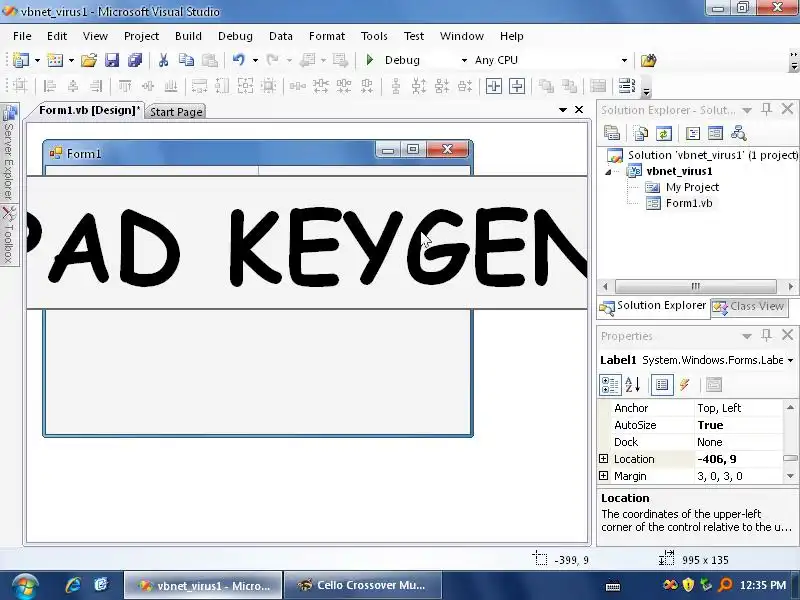Click the Align to Grid layout icon

coord(19,86)
